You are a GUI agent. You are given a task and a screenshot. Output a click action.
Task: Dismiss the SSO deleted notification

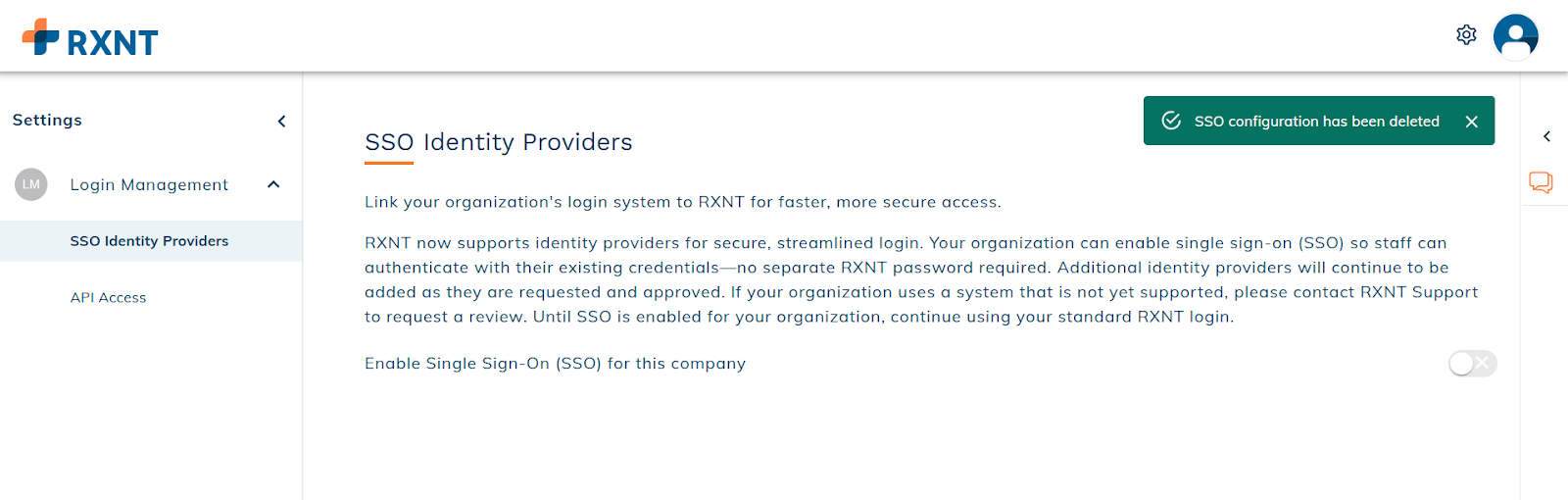point(1471,122)
